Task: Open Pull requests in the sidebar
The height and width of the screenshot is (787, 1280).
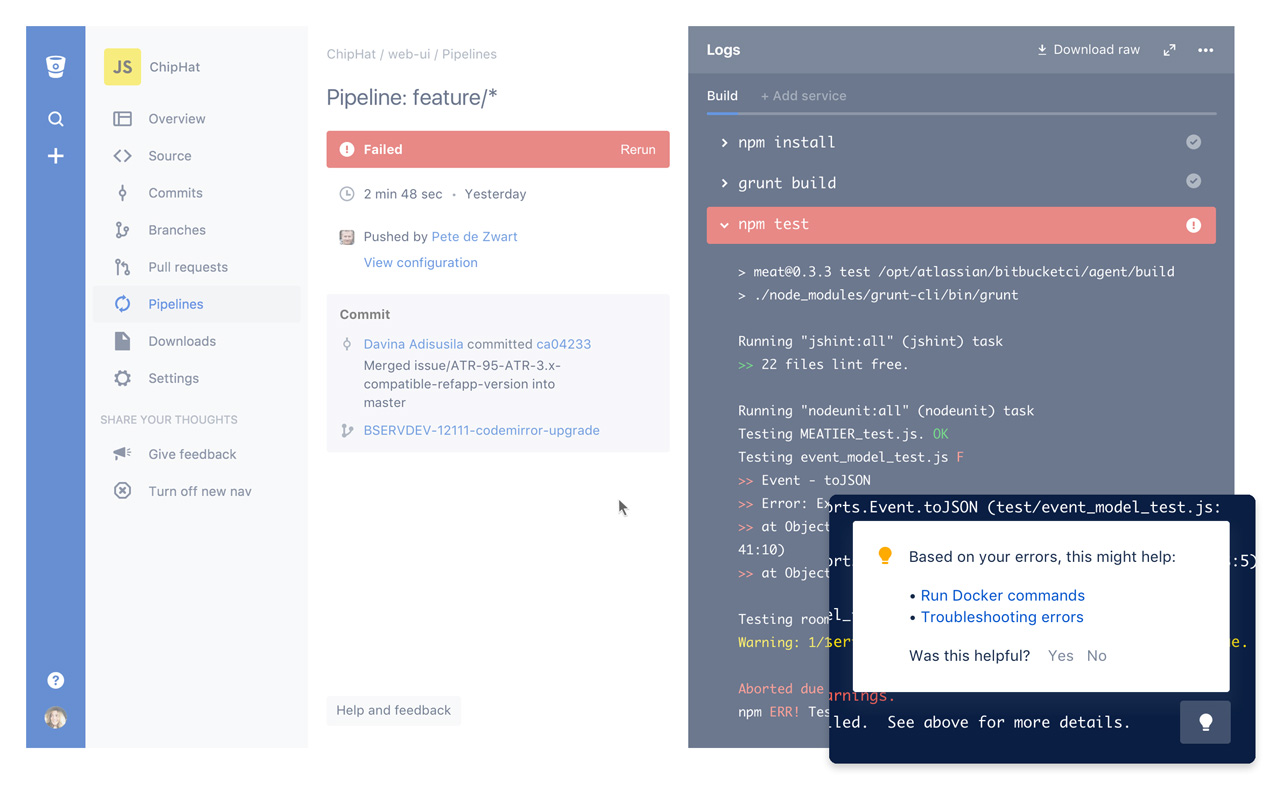Action: pyautogui.click(x=188, y=267)
